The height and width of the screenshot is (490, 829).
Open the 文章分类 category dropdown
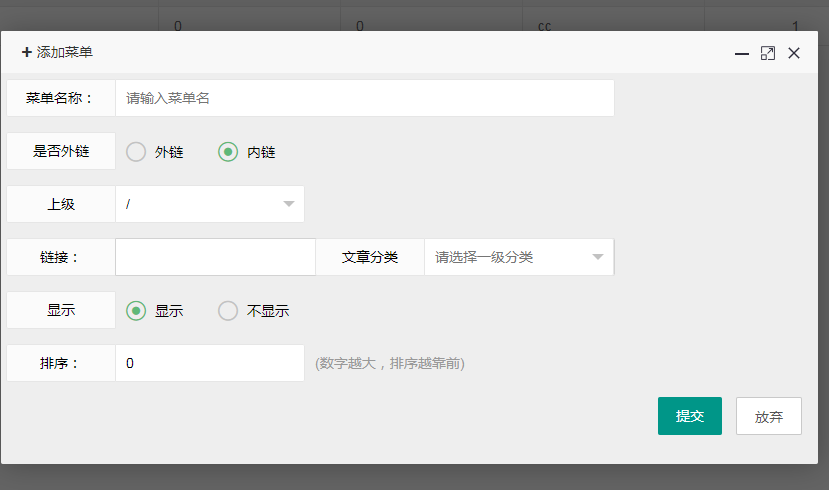pyautogui.click(x=519, y=257)
